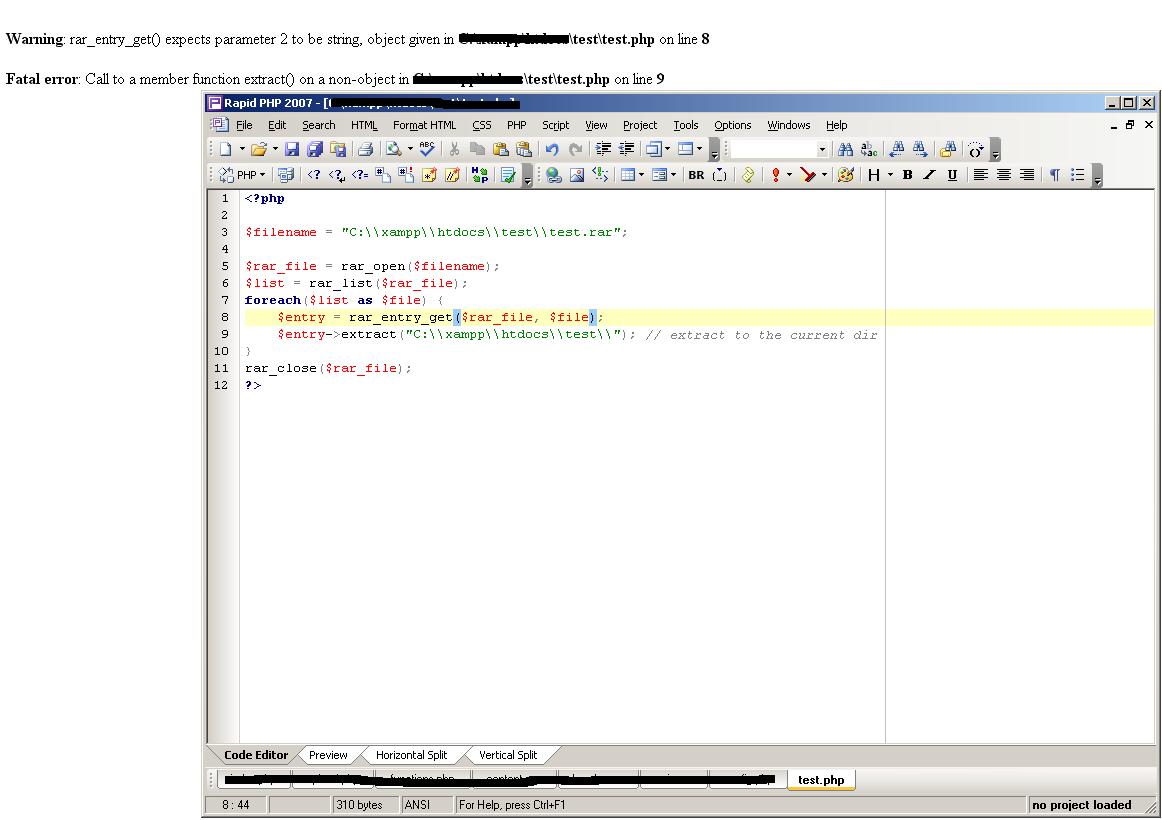
Task: Click the Save file icon
Action: click(292, 150)
